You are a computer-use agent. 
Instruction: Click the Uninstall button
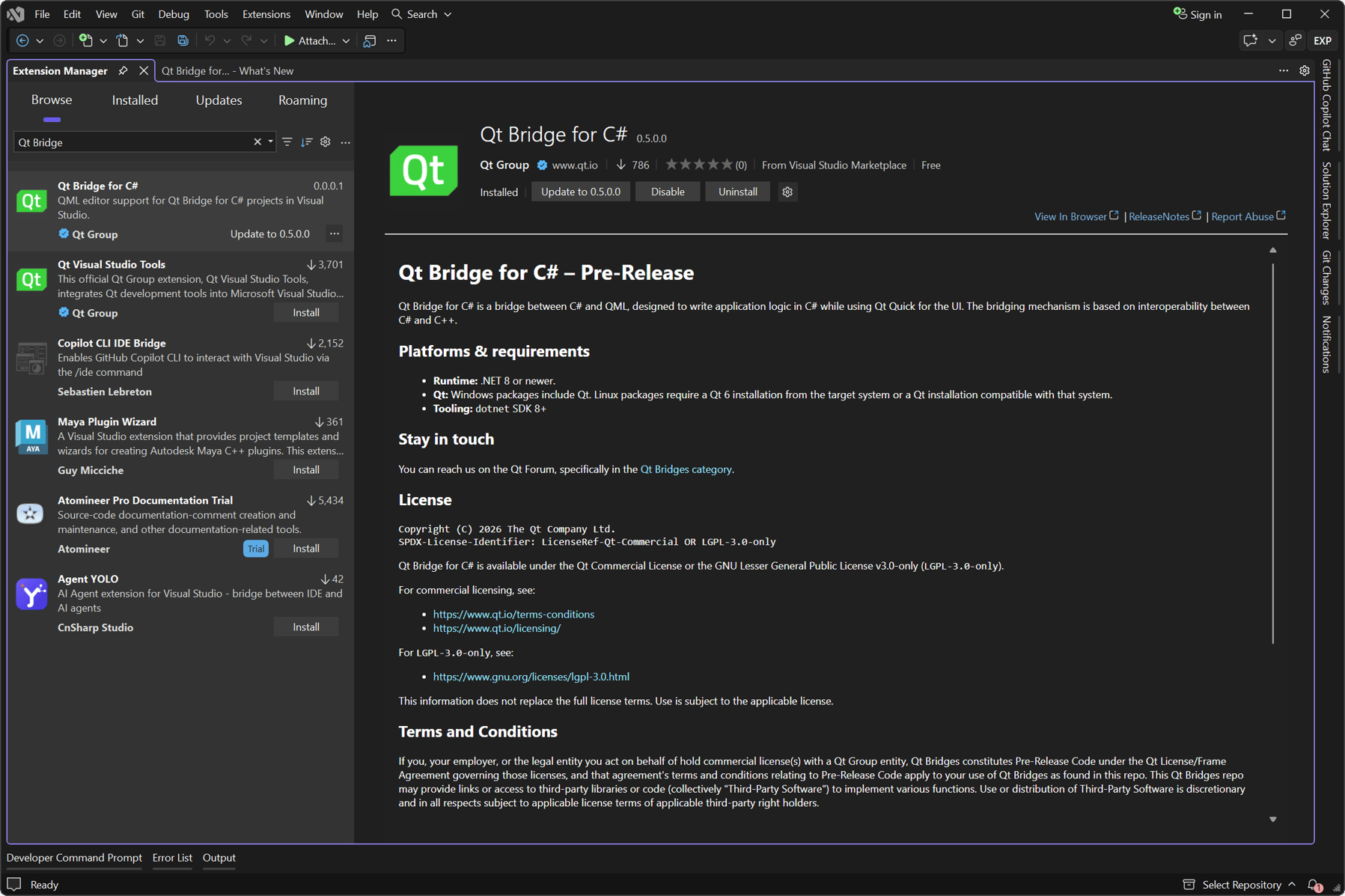point(737,192)
